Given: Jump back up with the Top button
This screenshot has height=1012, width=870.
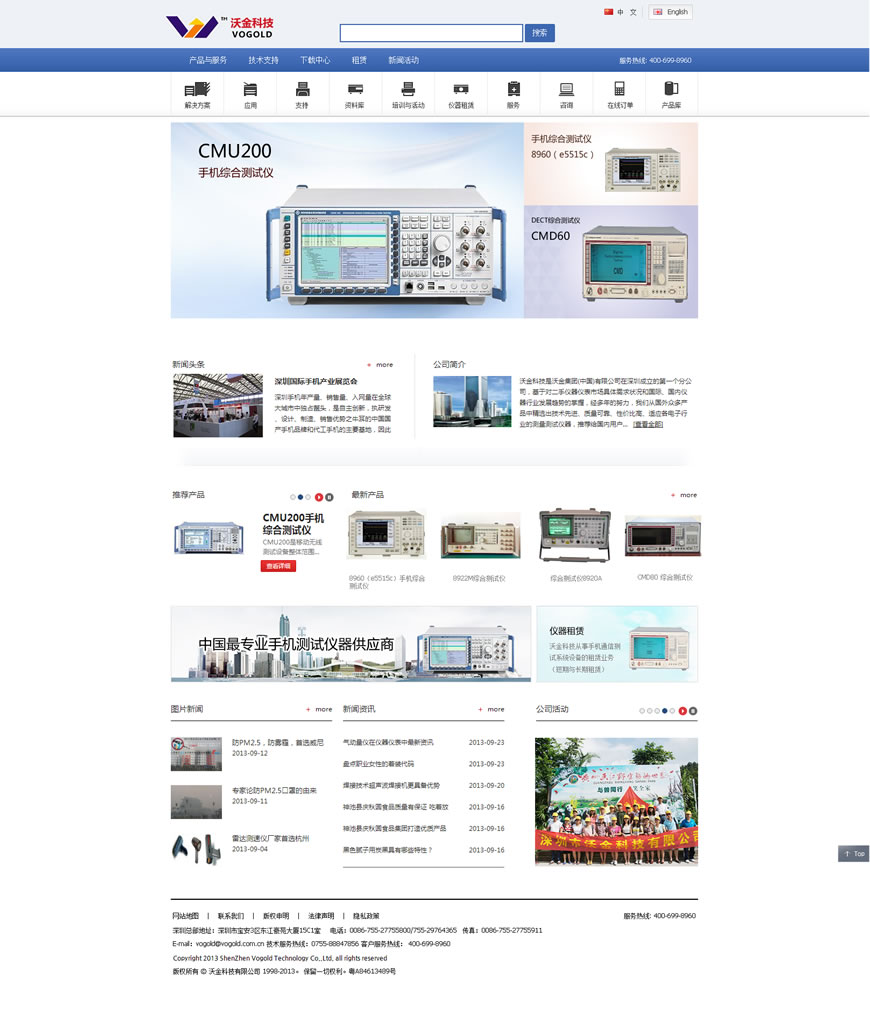Looking at the screenshot, I should (854, 853).
